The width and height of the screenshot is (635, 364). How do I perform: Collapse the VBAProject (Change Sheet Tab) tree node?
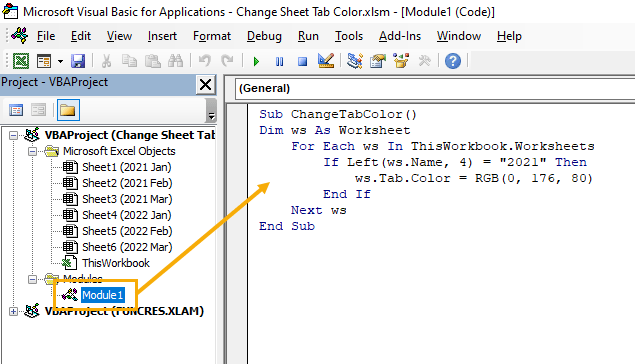pos(13,135)
